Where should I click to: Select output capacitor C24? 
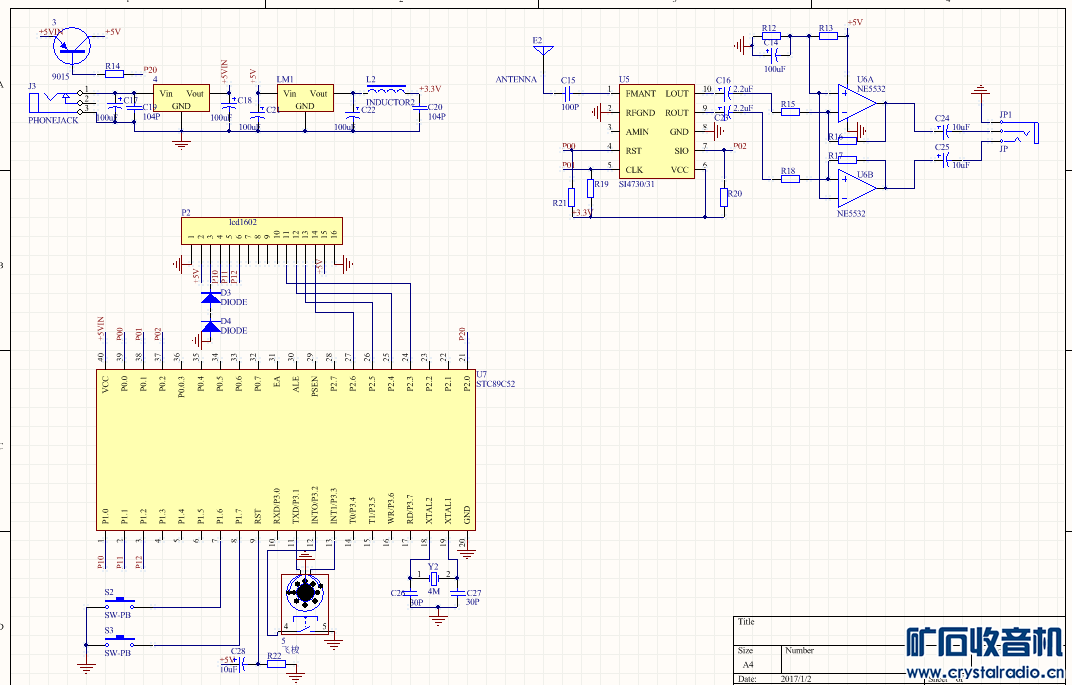[x=945, y=132]
